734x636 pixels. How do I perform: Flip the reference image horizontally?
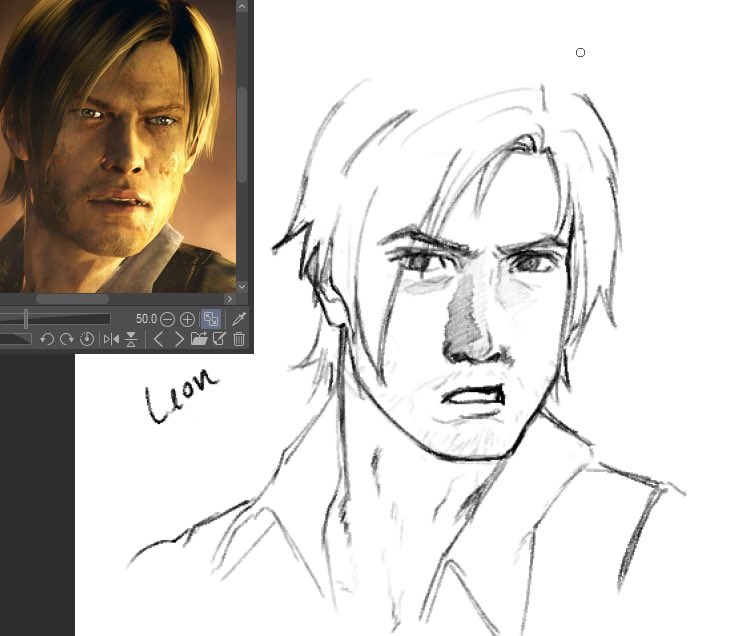[111, 339]
